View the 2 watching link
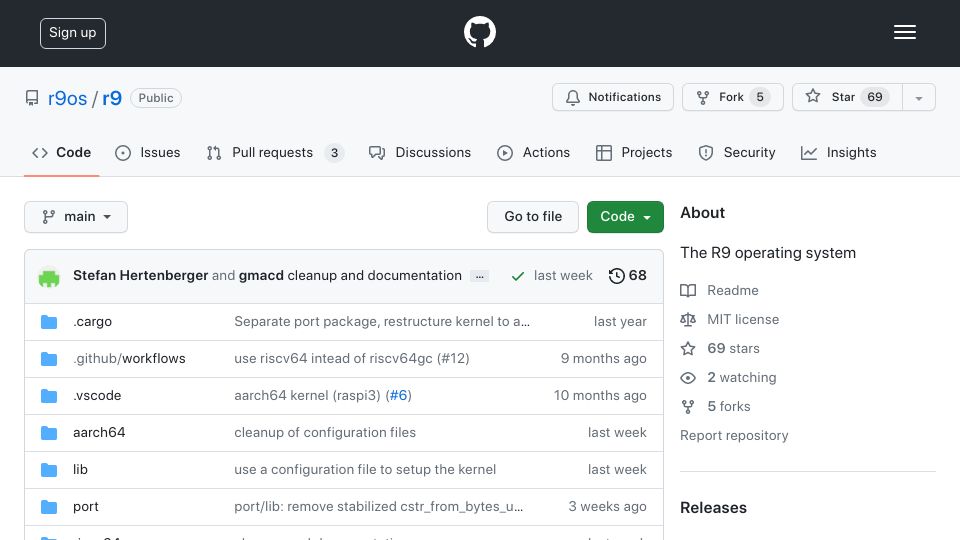960x540 pixels. pyautogui.click(x=729, y=378)
